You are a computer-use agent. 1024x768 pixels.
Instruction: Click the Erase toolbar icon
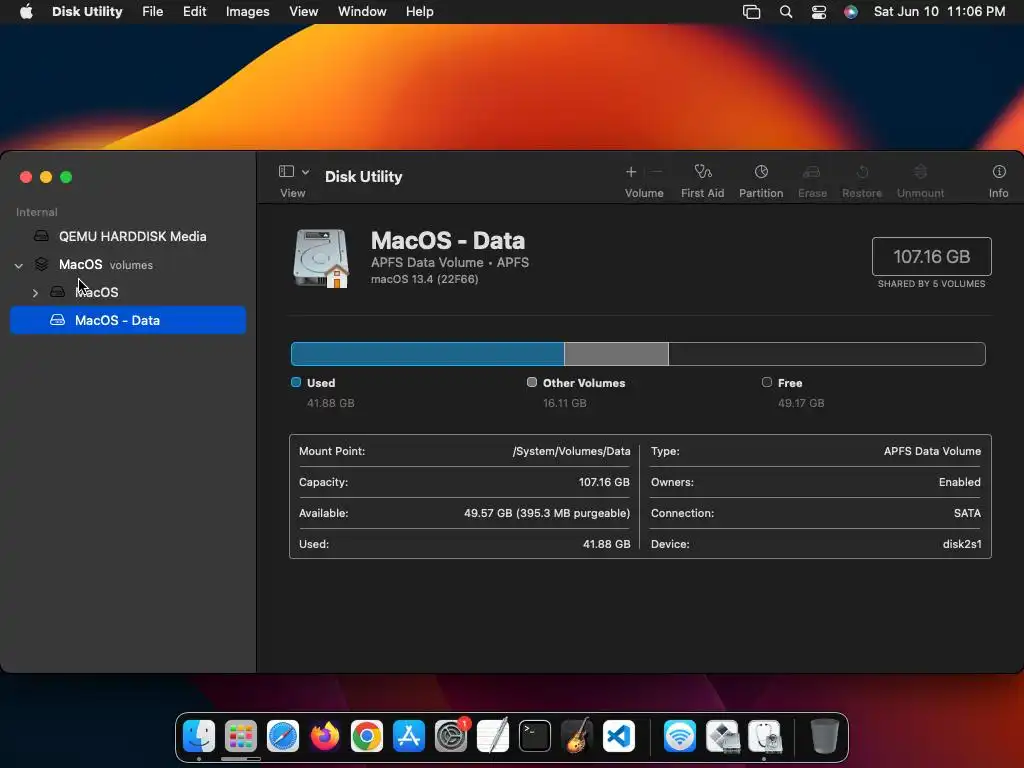[812, 172]
